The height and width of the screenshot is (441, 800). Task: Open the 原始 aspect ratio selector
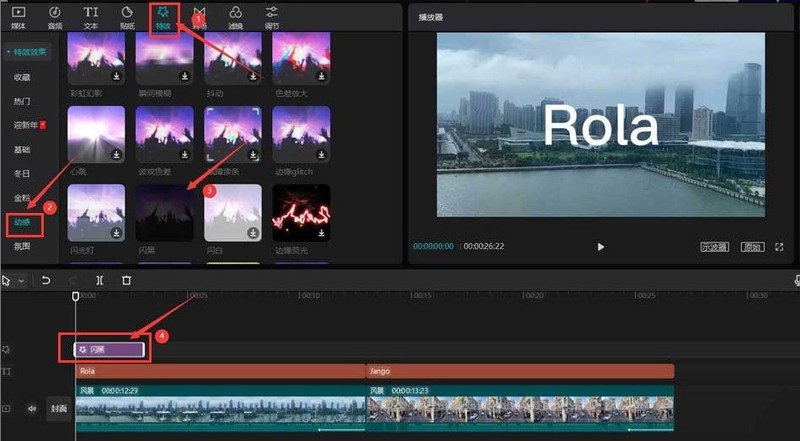pyautogui.click(x=751, y=246)
